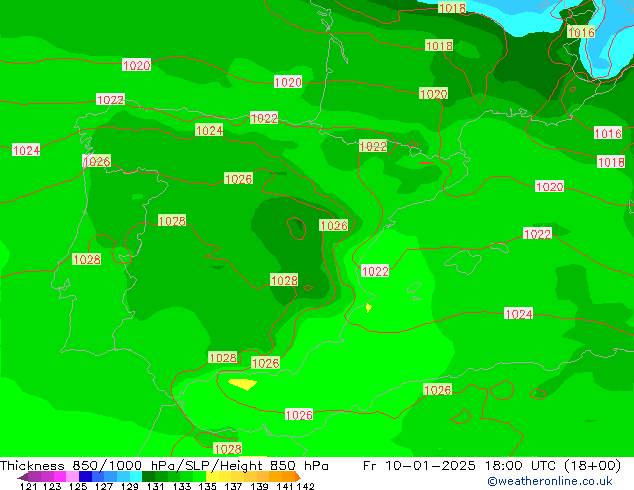Viewport: 634px width, 490px height.
Task: Click the purple arrow at the scale's left end
Action: pyautogui.click(x=23, y=477)
